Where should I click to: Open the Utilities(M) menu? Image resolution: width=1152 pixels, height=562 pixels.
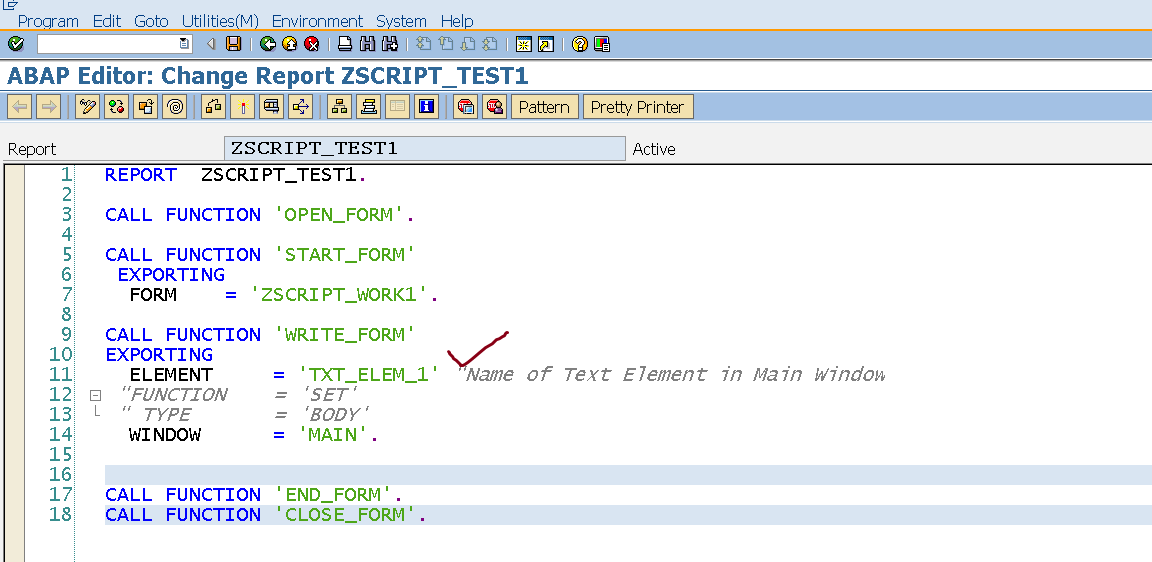coord(220,21)
